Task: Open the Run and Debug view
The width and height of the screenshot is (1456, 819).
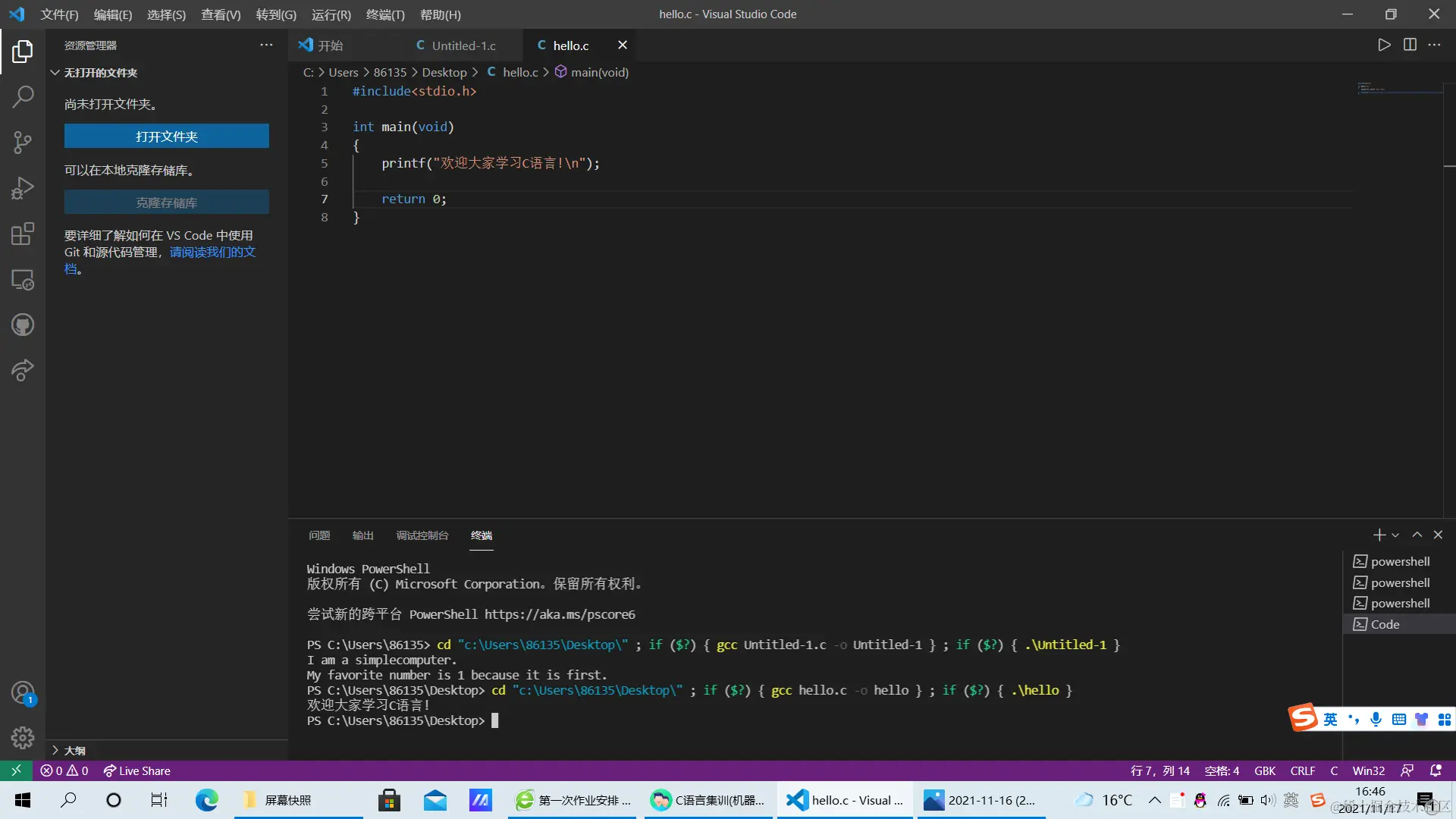Action: pyautogui.click(x=23, y=188)
